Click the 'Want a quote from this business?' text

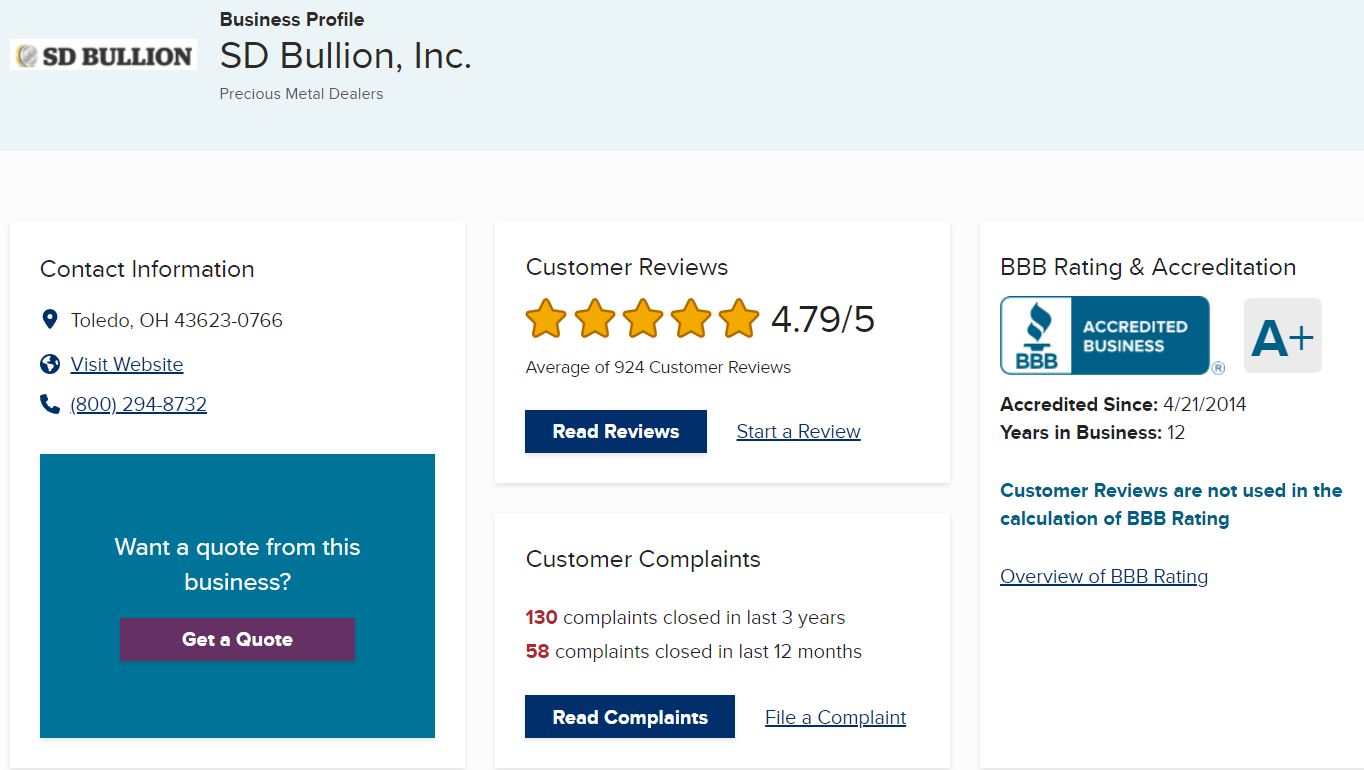coord(237,564)
